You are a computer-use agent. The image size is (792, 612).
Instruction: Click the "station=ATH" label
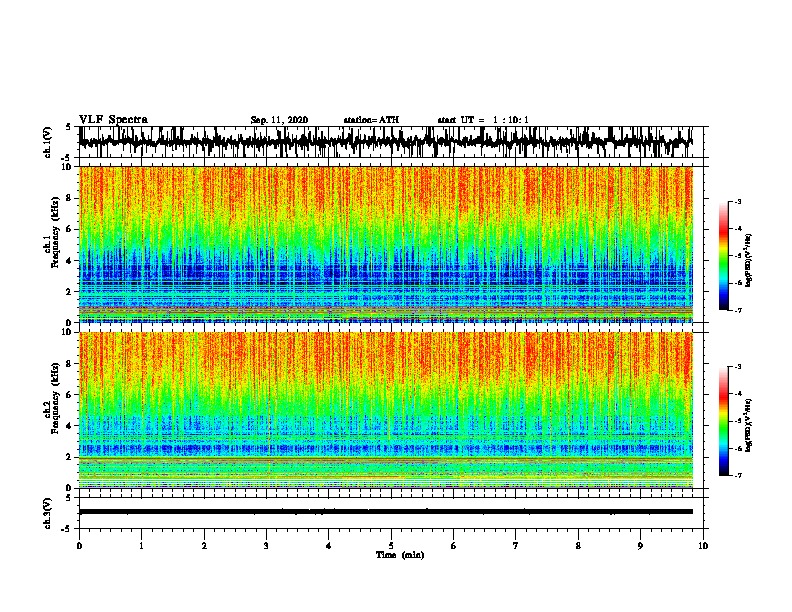click(371, 120)
